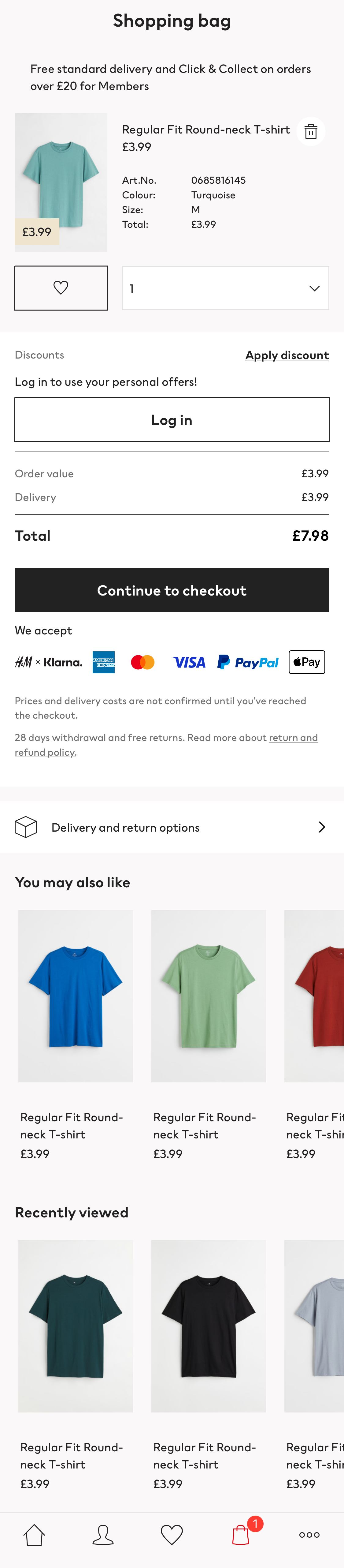This screenshot has height=1568, width=344.
Task: Open the Apply discount link
Action: pyautogui.click(x=287, y=355)
